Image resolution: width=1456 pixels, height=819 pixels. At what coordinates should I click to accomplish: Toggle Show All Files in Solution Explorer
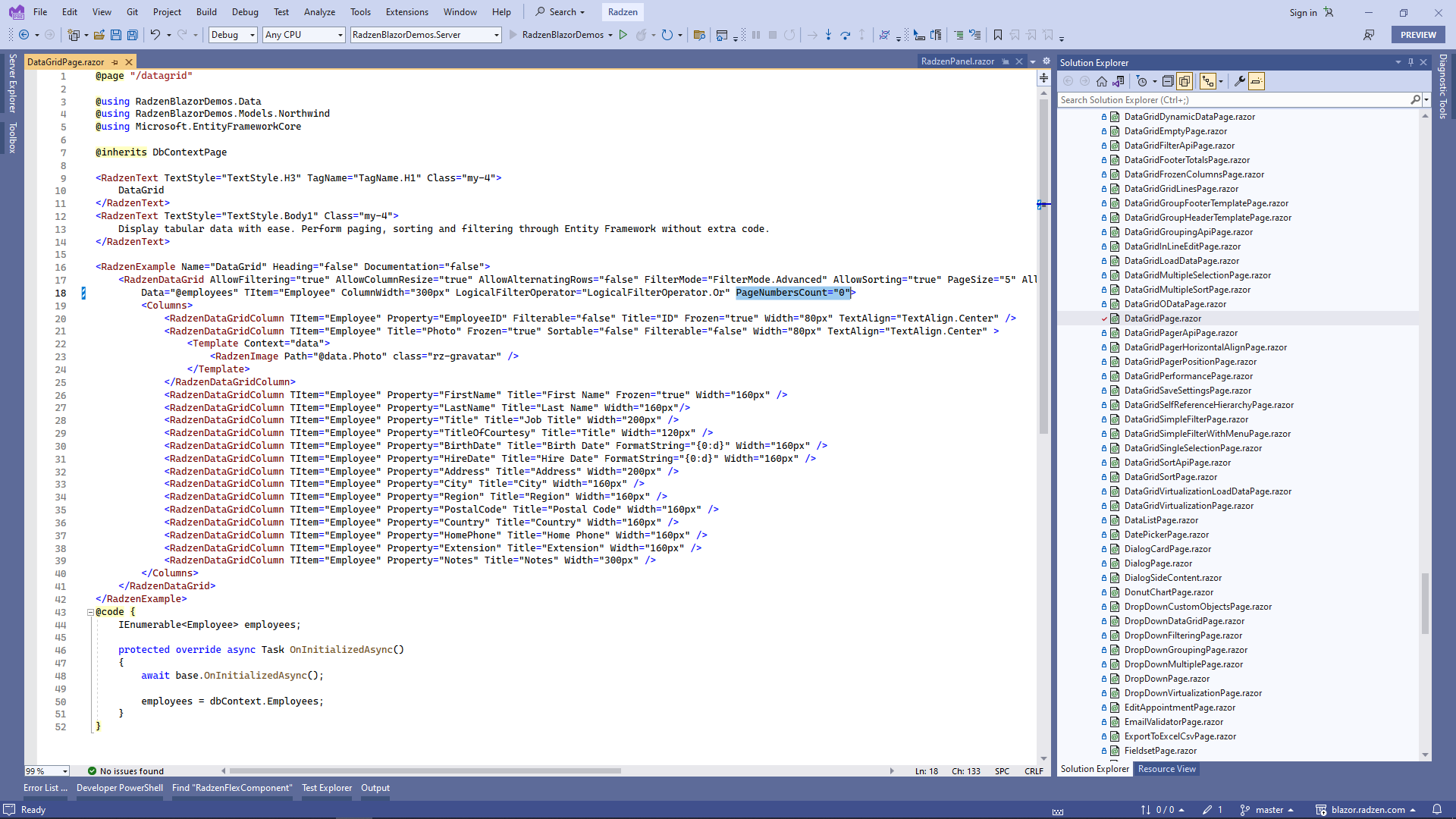[x=1185, y=81]
